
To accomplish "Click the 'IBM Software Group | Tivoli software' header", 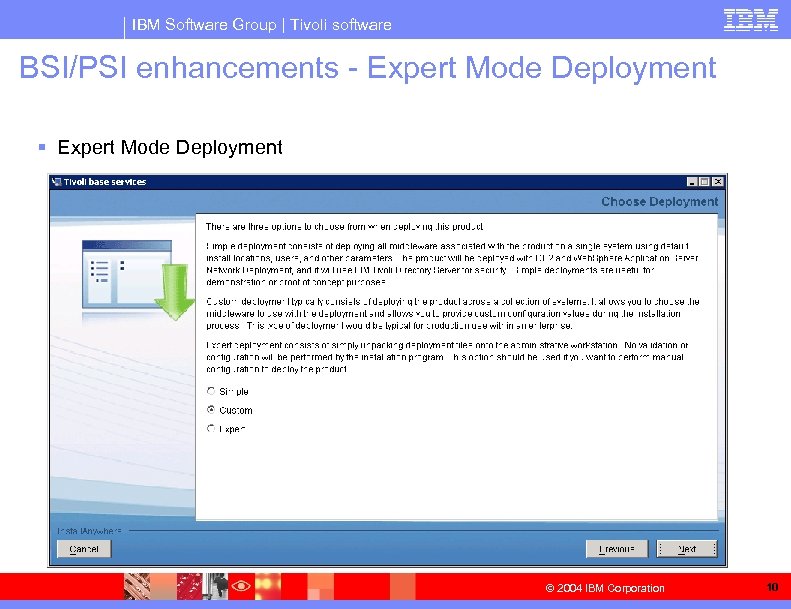I will tap(261, 24).
